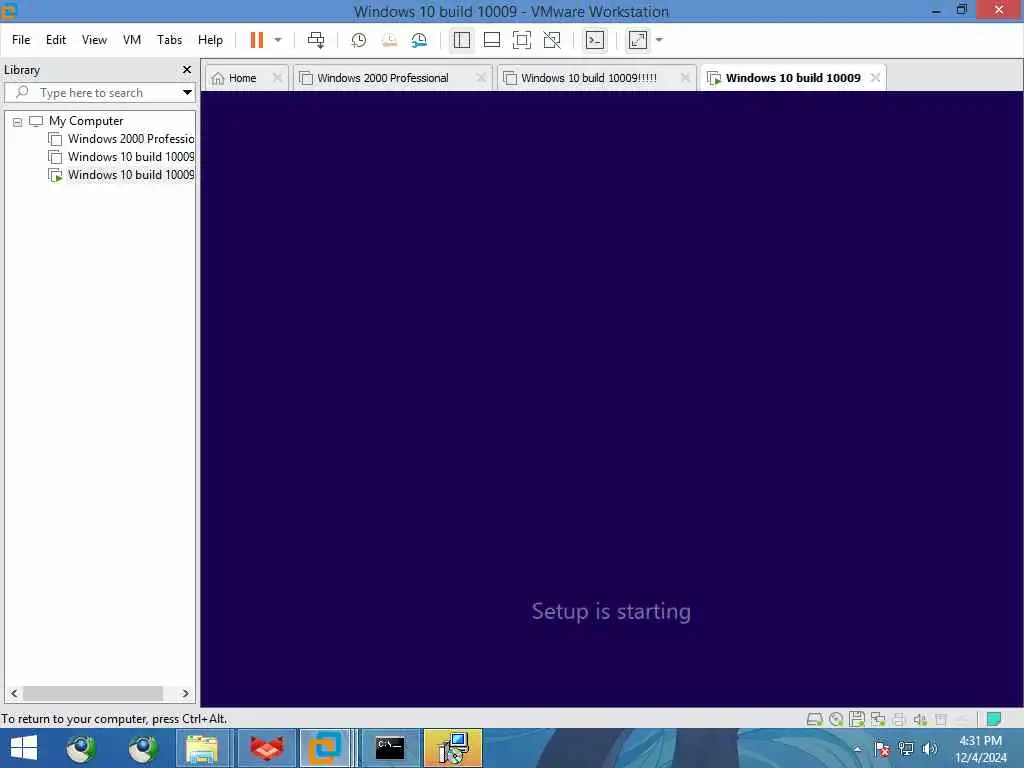Revert the VM to its snapshot

click(x=389, y=40)
